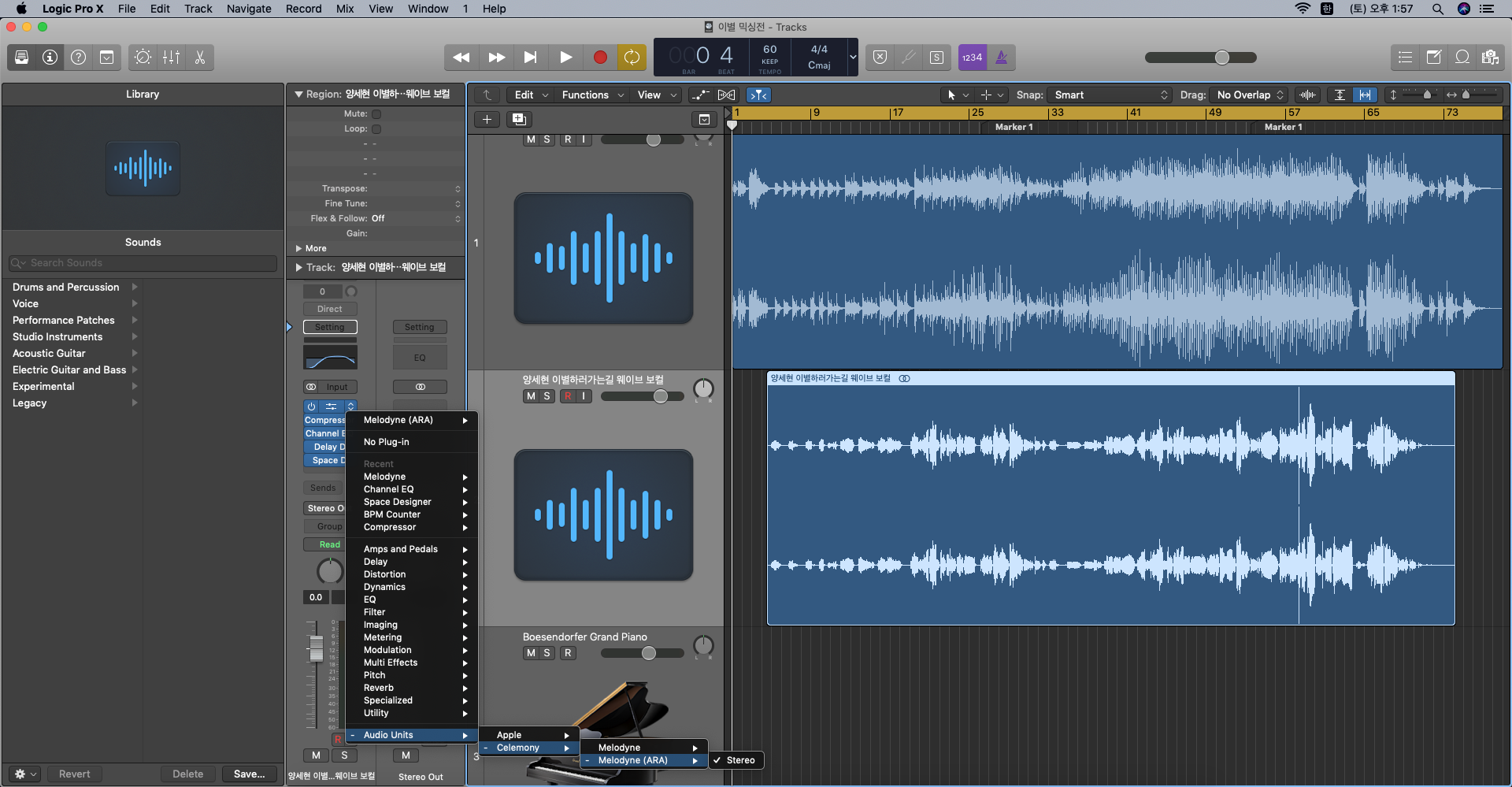Viewport: 1512px width, 787px height.
Task: Open the Mixer button
Action: (171, 58)
